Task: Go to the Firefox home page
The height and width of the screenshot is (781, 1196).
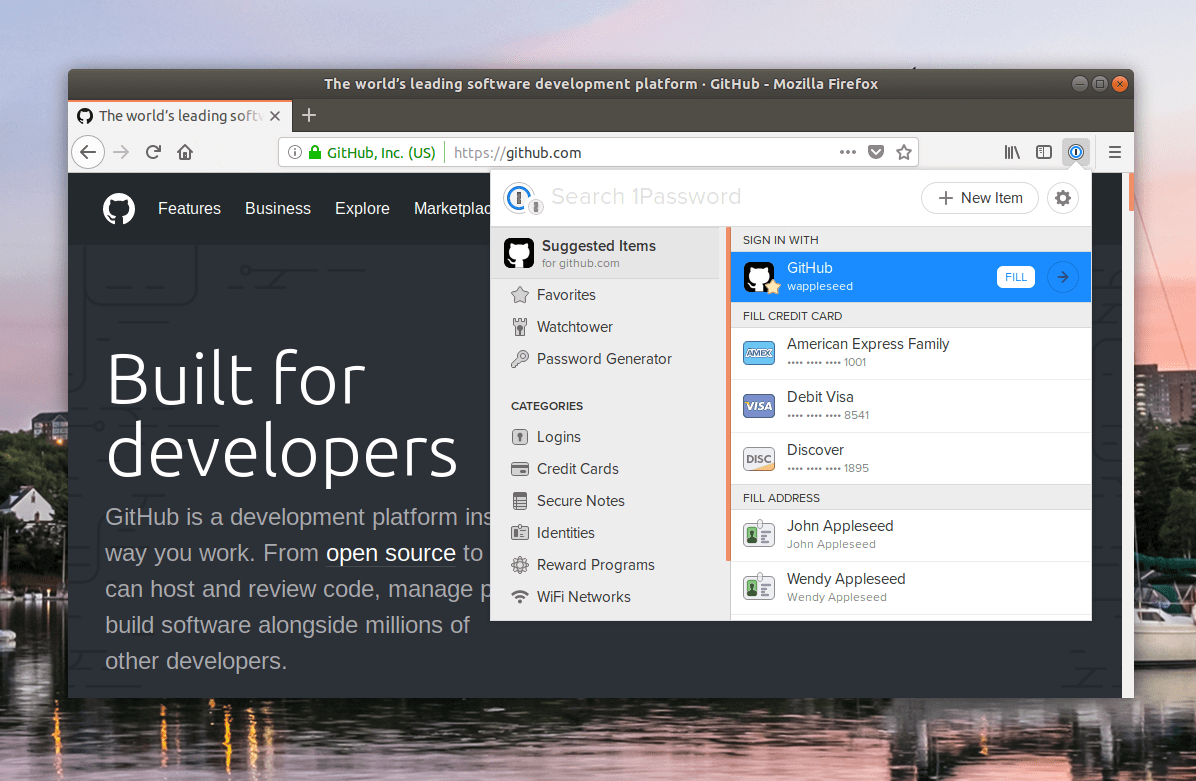Action: click(x=185, y=153)
